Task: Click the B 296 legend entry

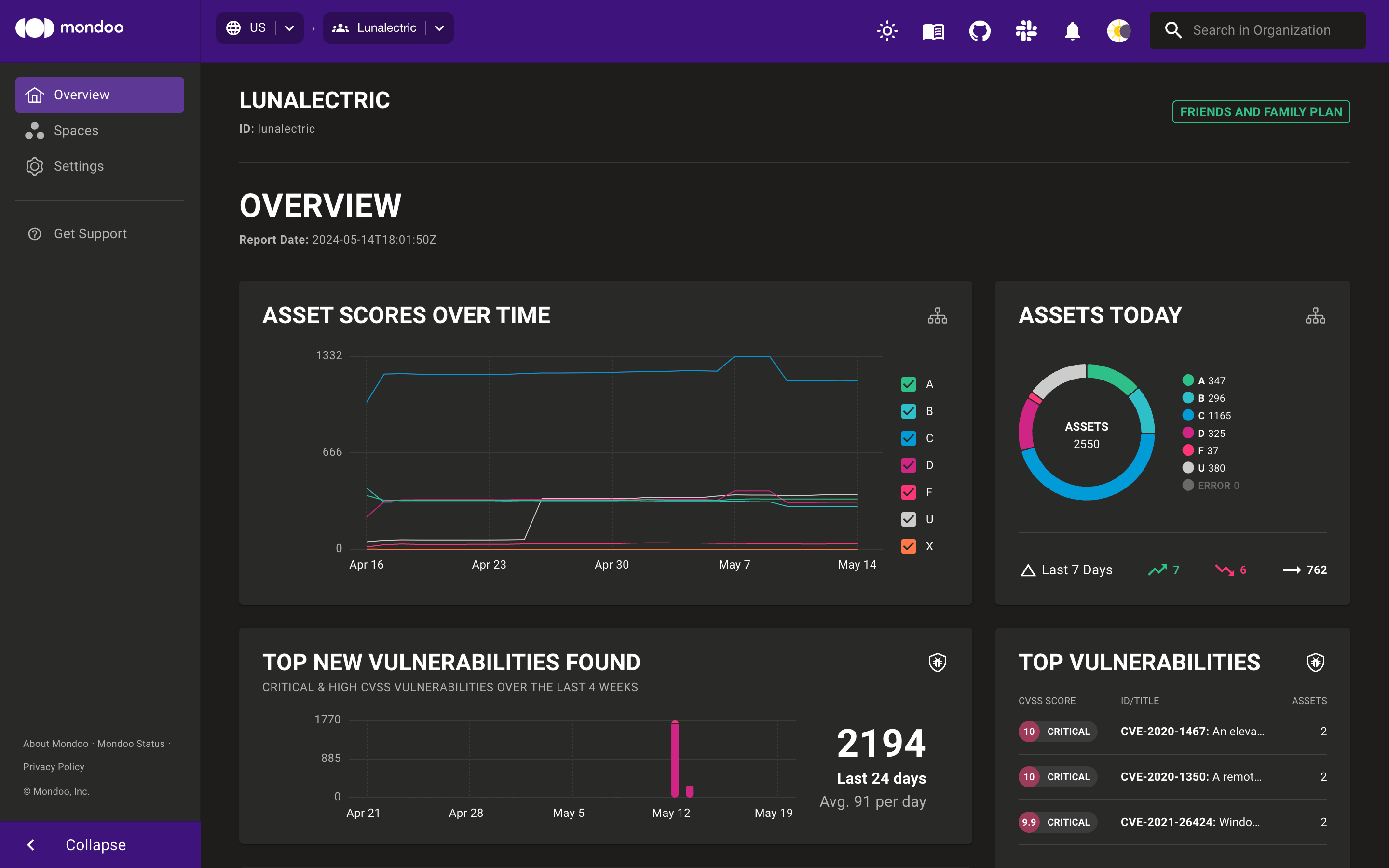Action: pos(1204,398)
